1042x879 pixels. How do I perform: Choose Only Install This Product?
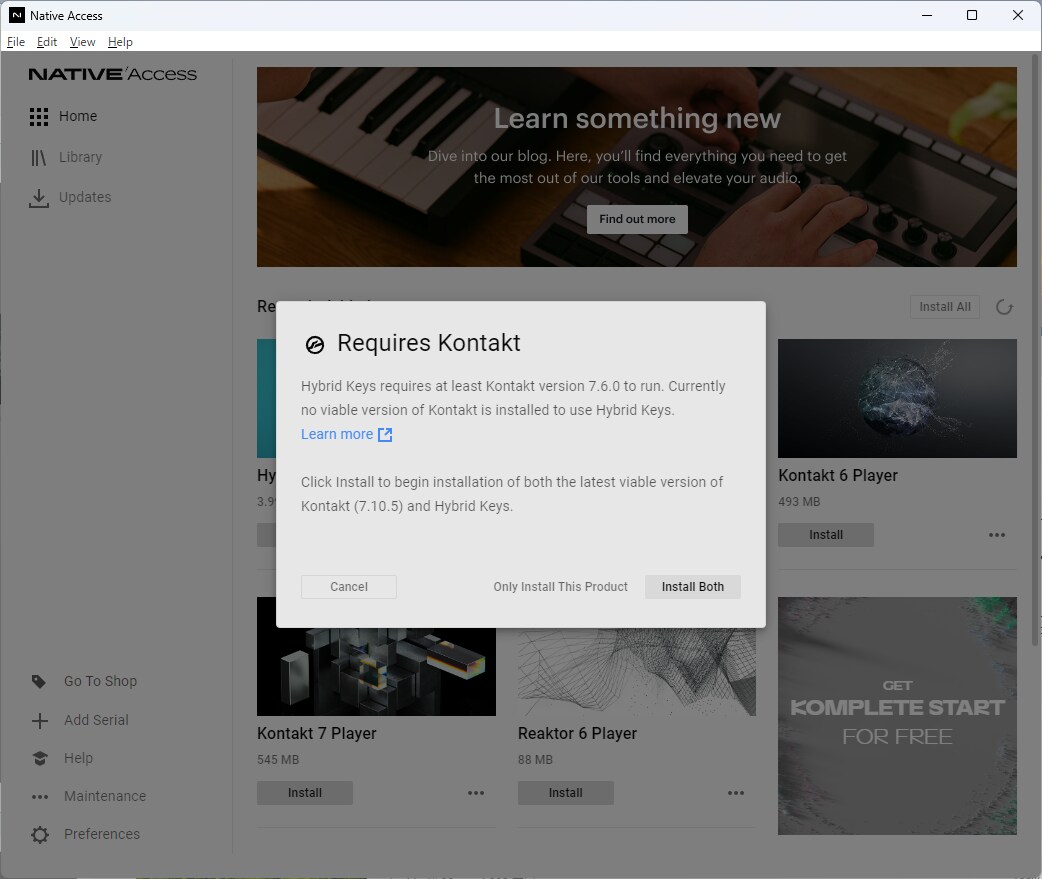(560, 587)
